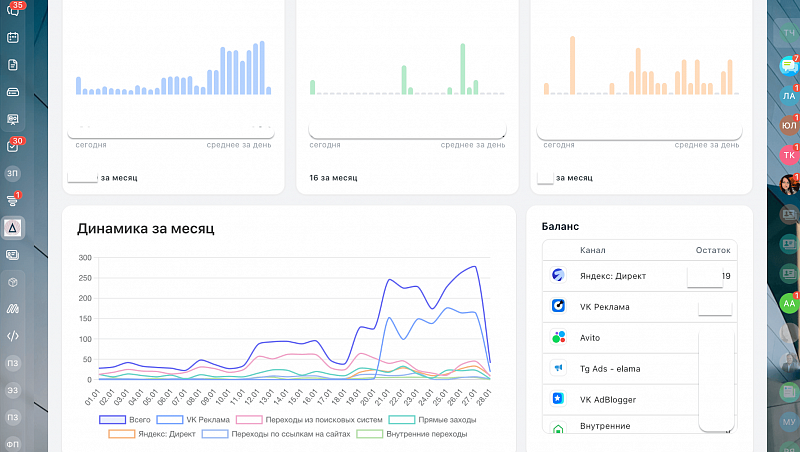The height and width of the screenshot is (452, 800).
Task: Click the VK AdBlogger star icon
Action: tap(558, 399)
